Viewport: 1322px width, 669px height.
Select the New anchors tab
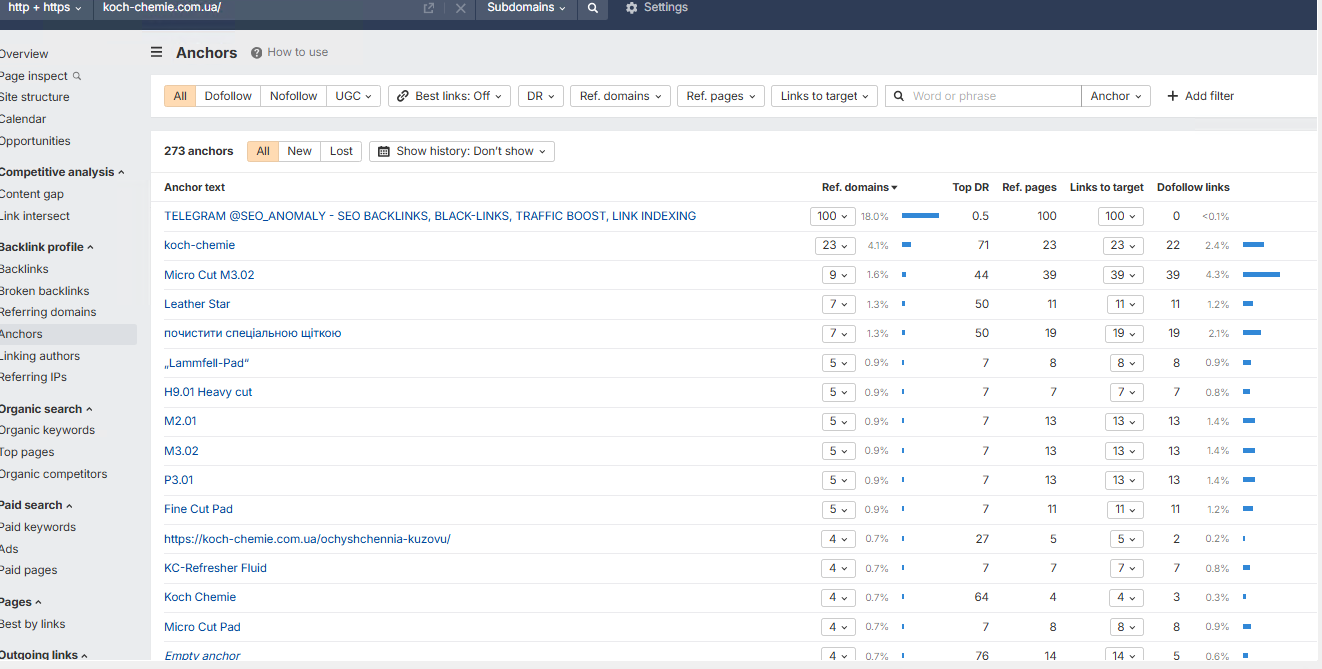[300, 151]
